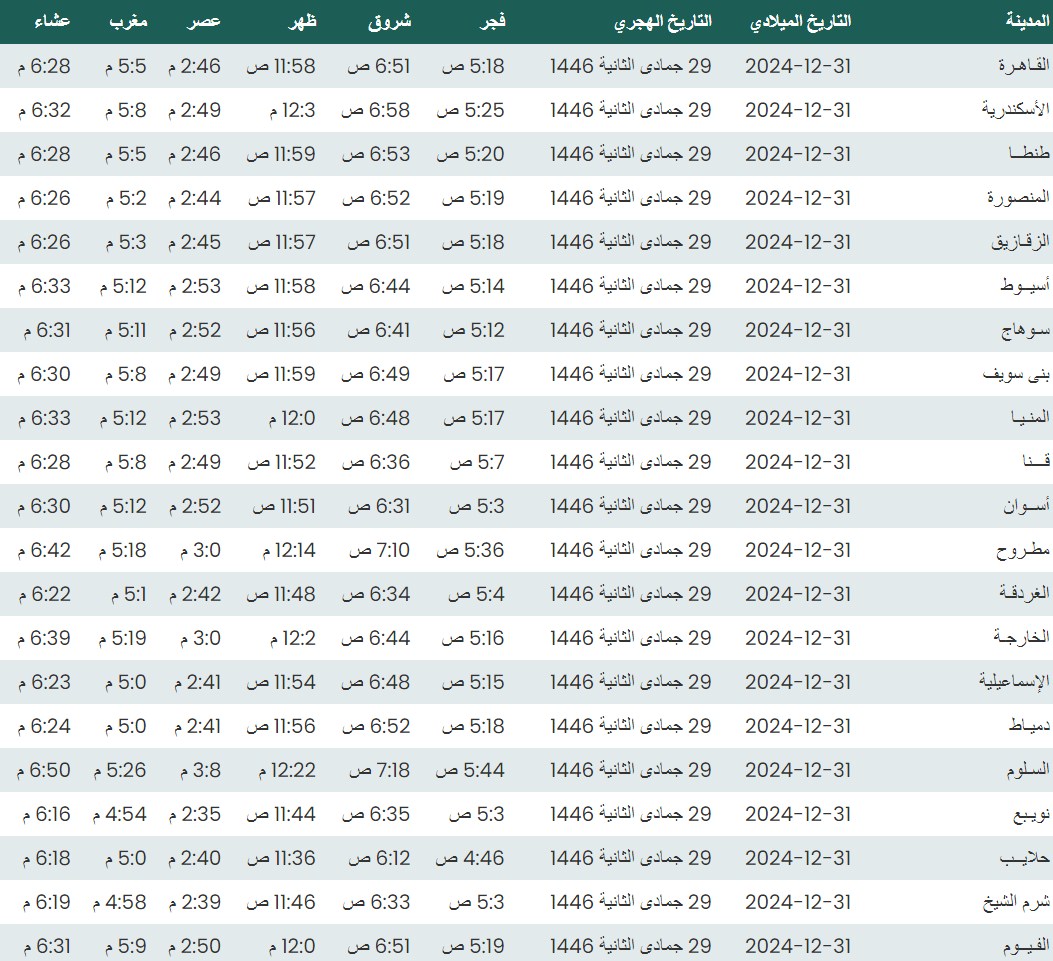Click the Fajr time 5:36 for مطروح

tap(473, 550)
